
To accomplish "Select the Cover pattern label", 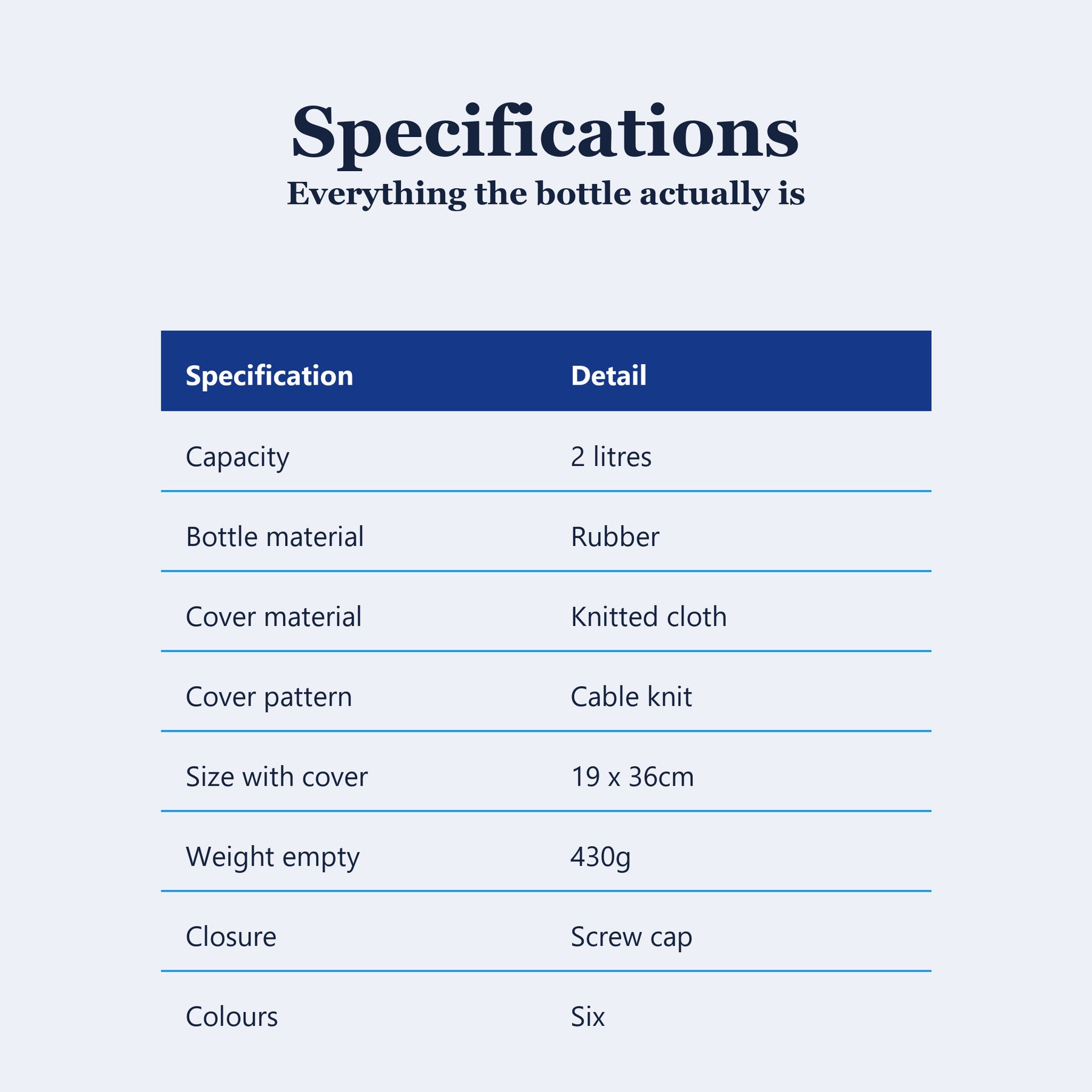I will pyautogui.click(x=269, y=697).
